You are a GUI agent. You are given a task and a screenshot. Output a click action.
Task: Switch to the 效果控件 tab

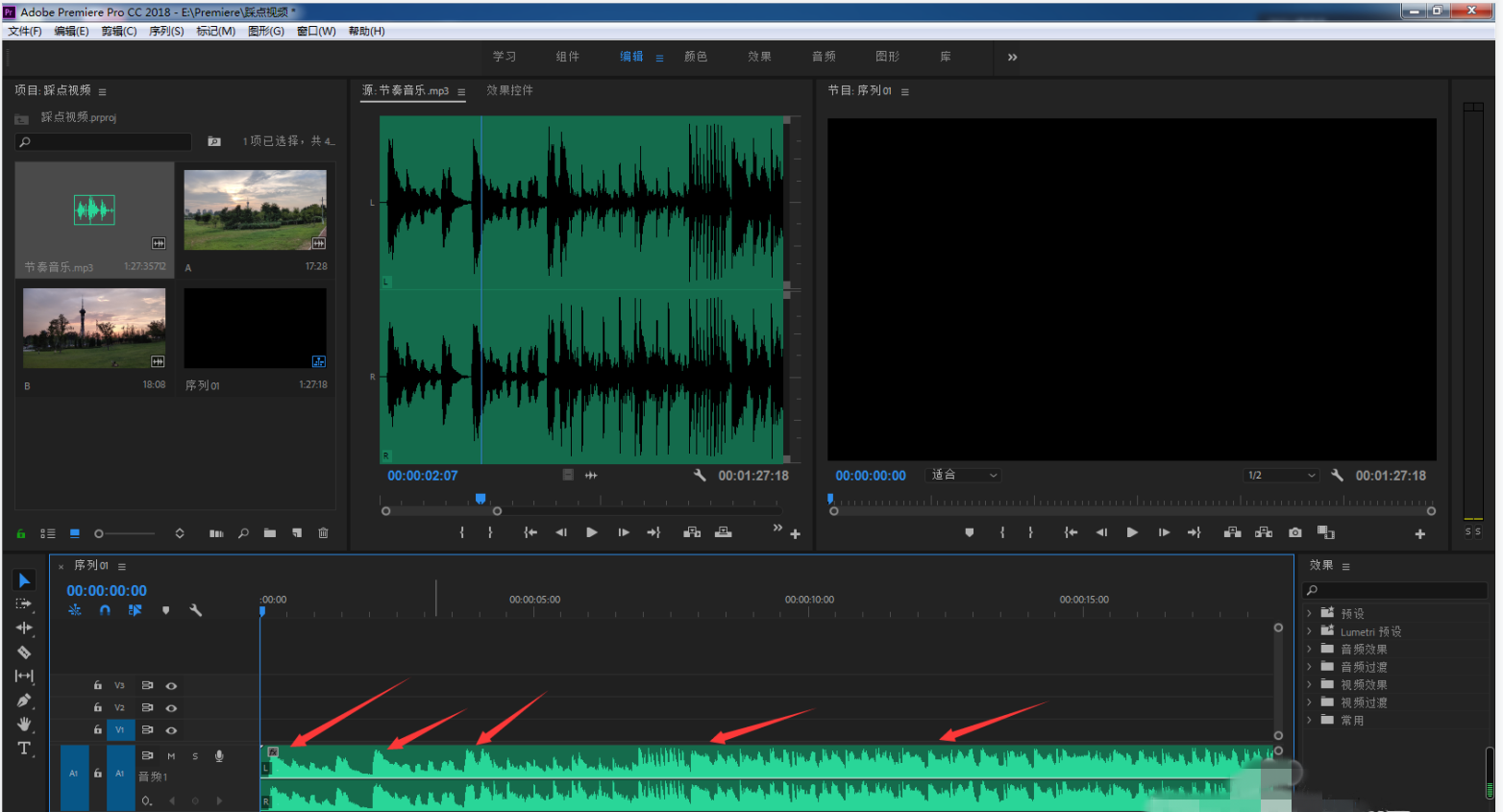coord(509,90)
